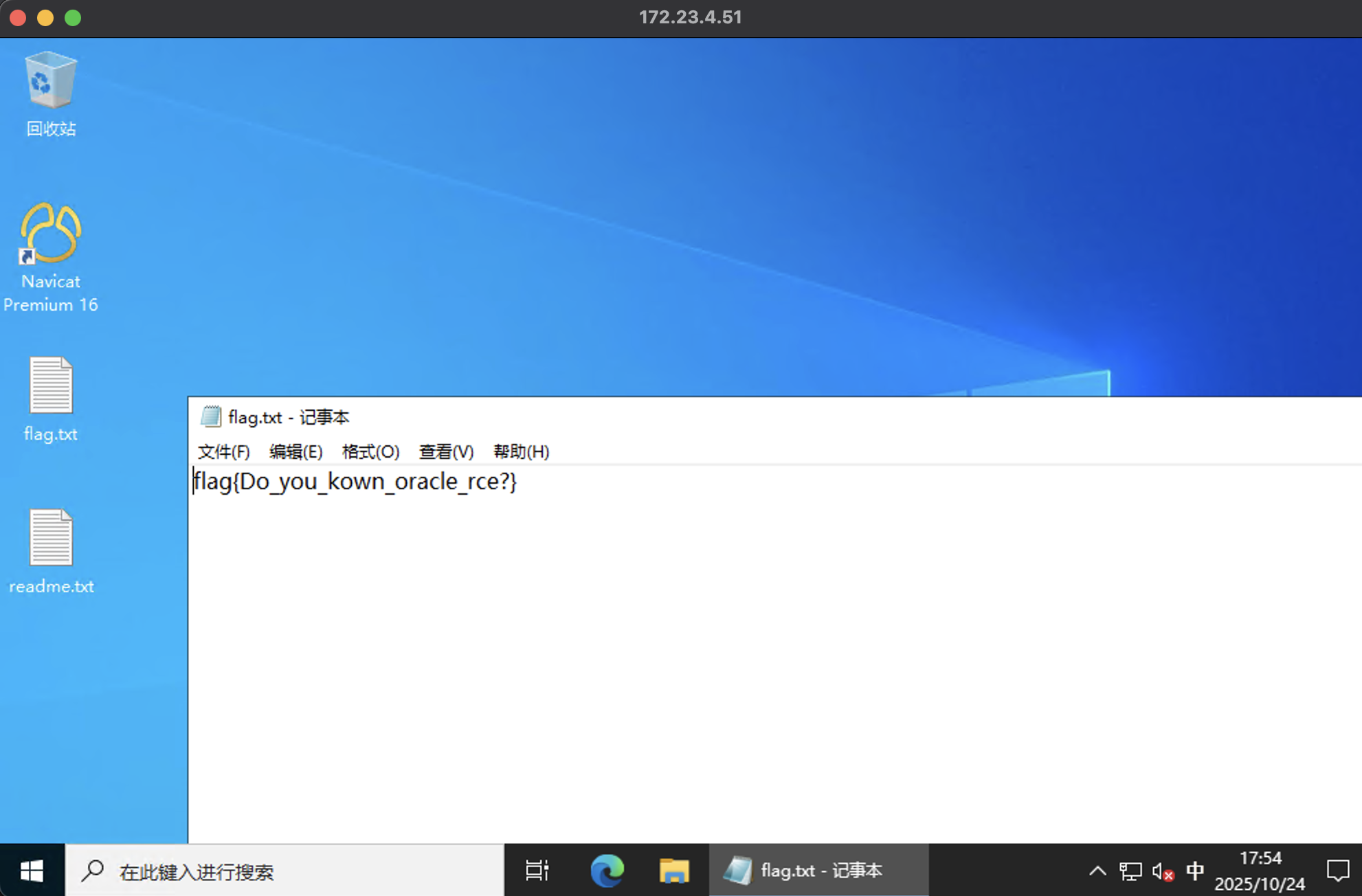This screenshot has width=1362, height=896.
Task: Open the Recycle Bin desktop icon
Action: click(x=50, y=82)
